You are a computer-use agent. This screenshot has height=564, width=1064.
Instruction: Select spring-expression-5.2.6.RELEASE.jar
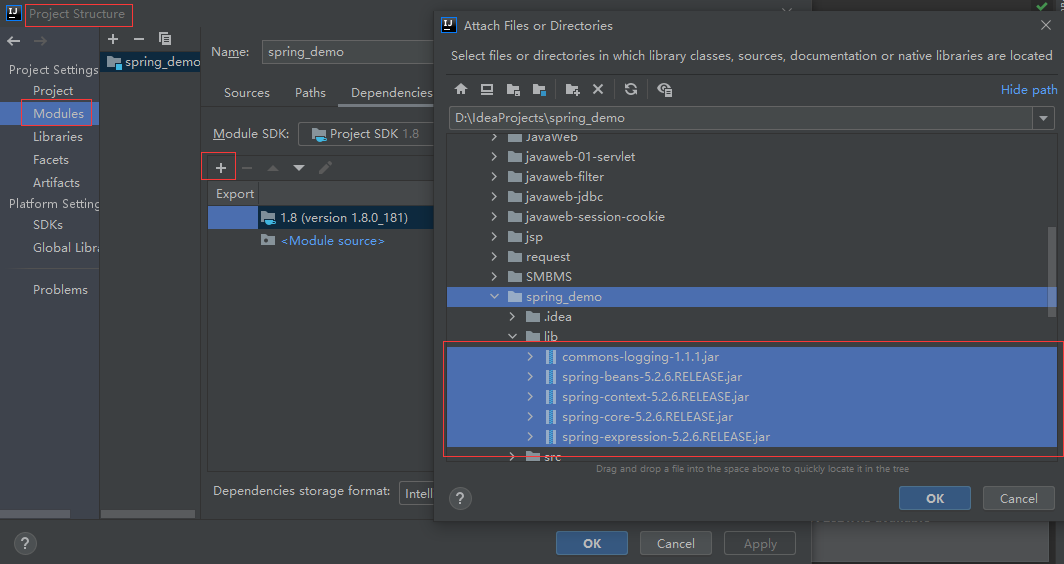(x=751, y=436)
